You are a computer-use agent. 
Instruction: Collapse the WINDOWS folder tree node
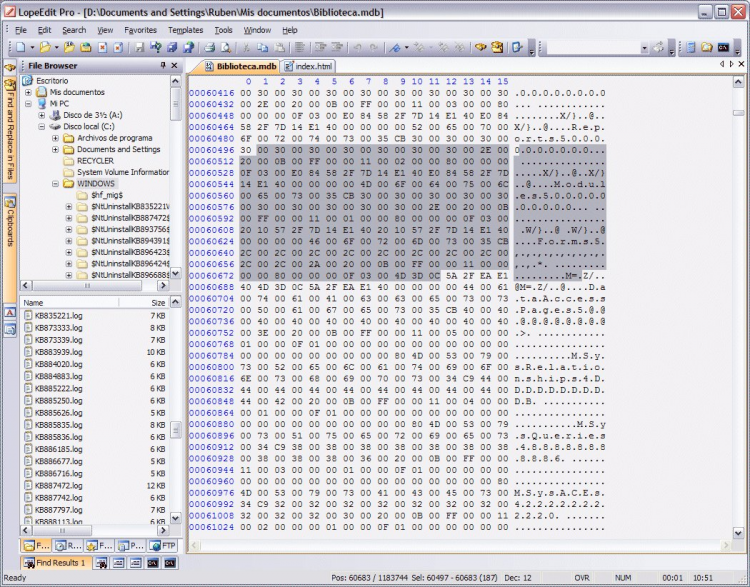[56, 184]
